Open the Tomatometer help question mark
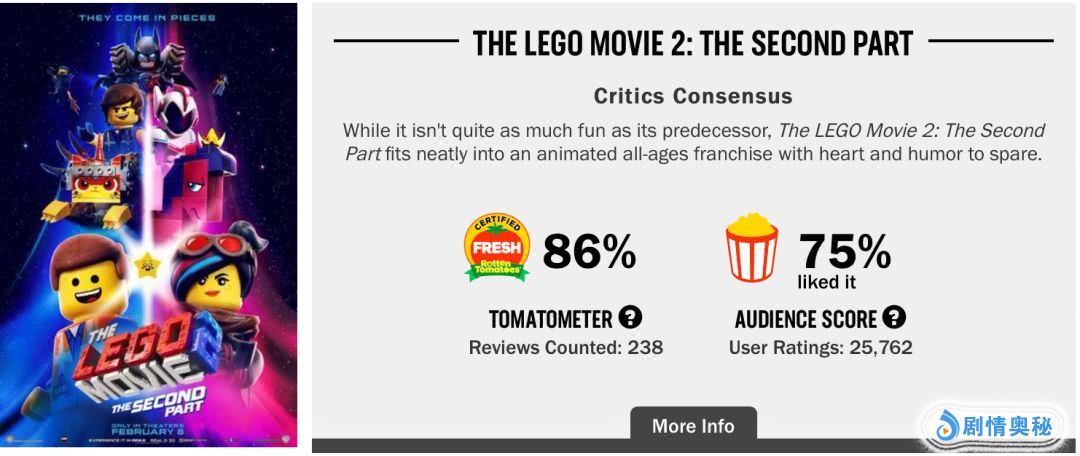Viewport: 1080px width, 456px height. 630,318
